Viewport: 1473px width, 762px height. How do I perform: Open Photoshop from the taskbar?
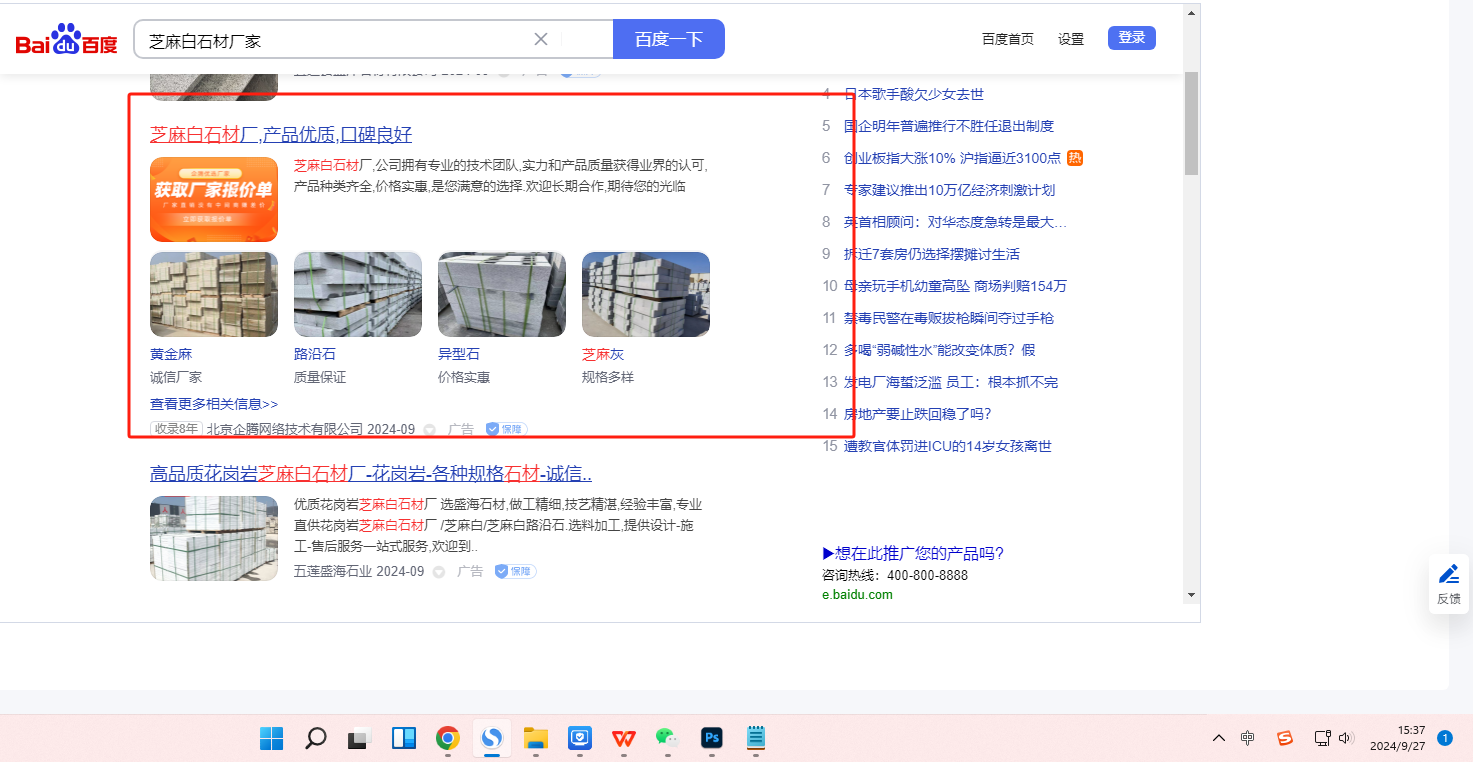click(x=712, y=738)
